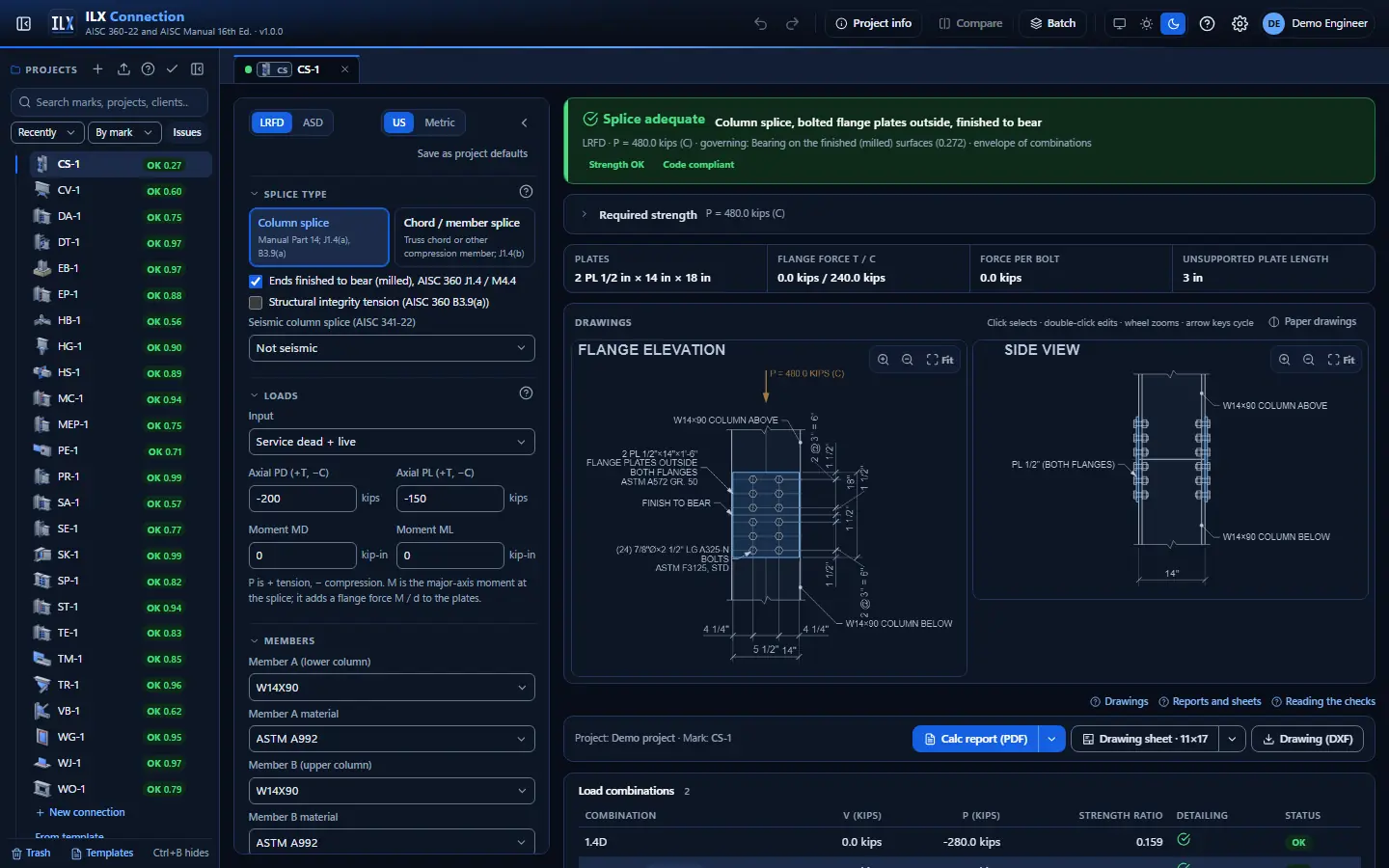Select the system display theme icon
The image size is (1389, 868).
tap(1119, 23)
